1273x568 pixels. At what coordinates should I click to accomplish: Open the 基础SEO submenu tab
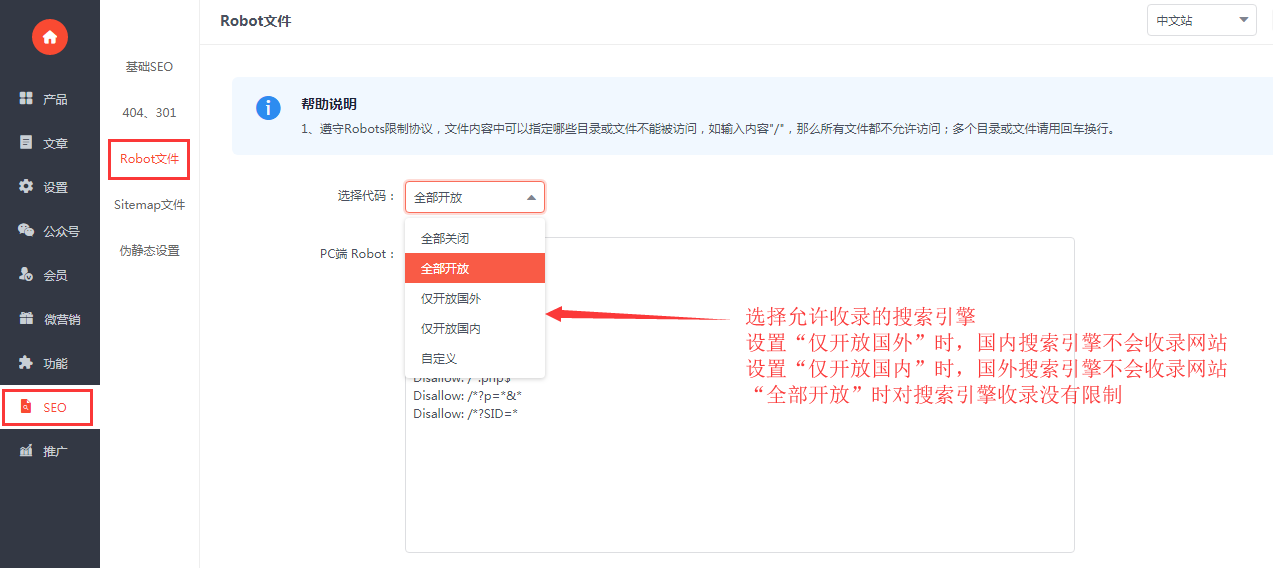tap(149, 67)
